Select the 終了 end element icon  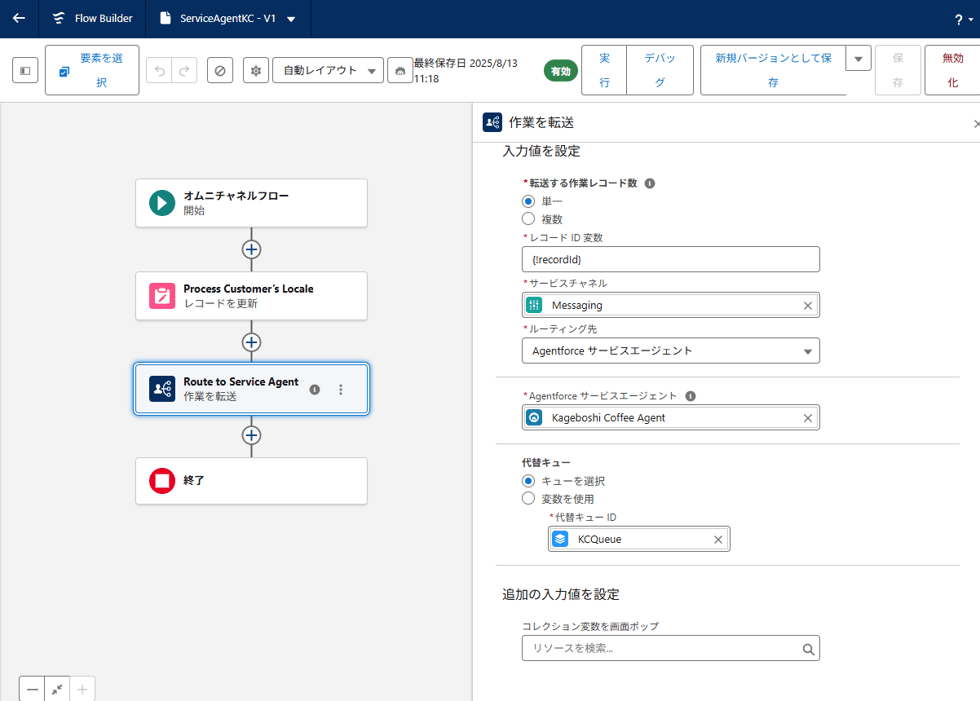click(x=162, y=481)
